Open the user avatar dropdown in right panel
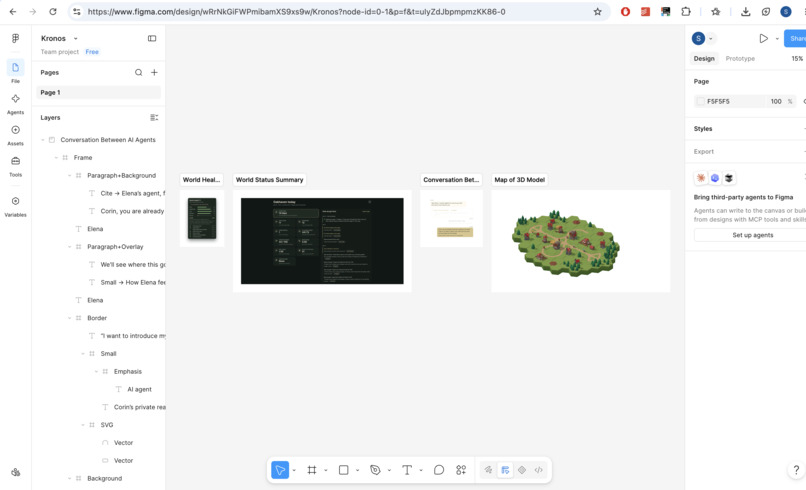This screenshot has width=806, height=490. (x=711, y=39)
